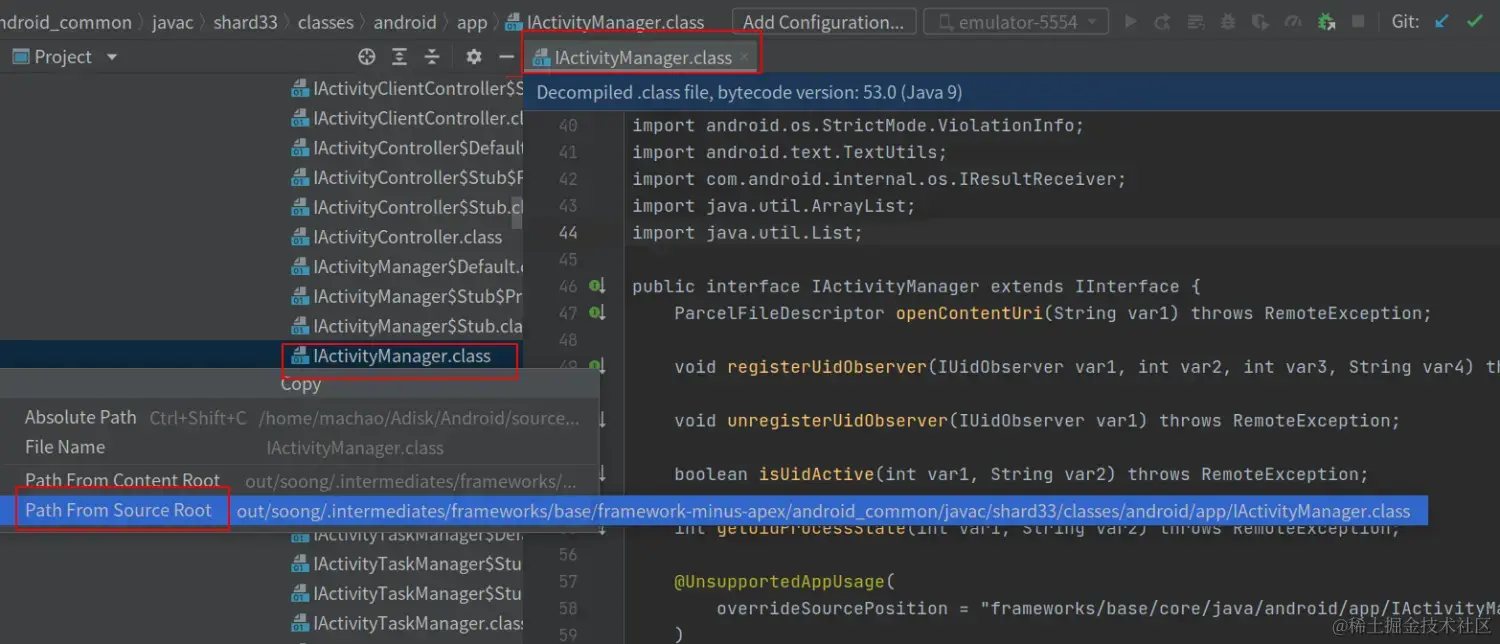Viewport: 1500px width, 644px height.
Task: Click the Git Commit green checkmark
Action: pos(1474,21)
